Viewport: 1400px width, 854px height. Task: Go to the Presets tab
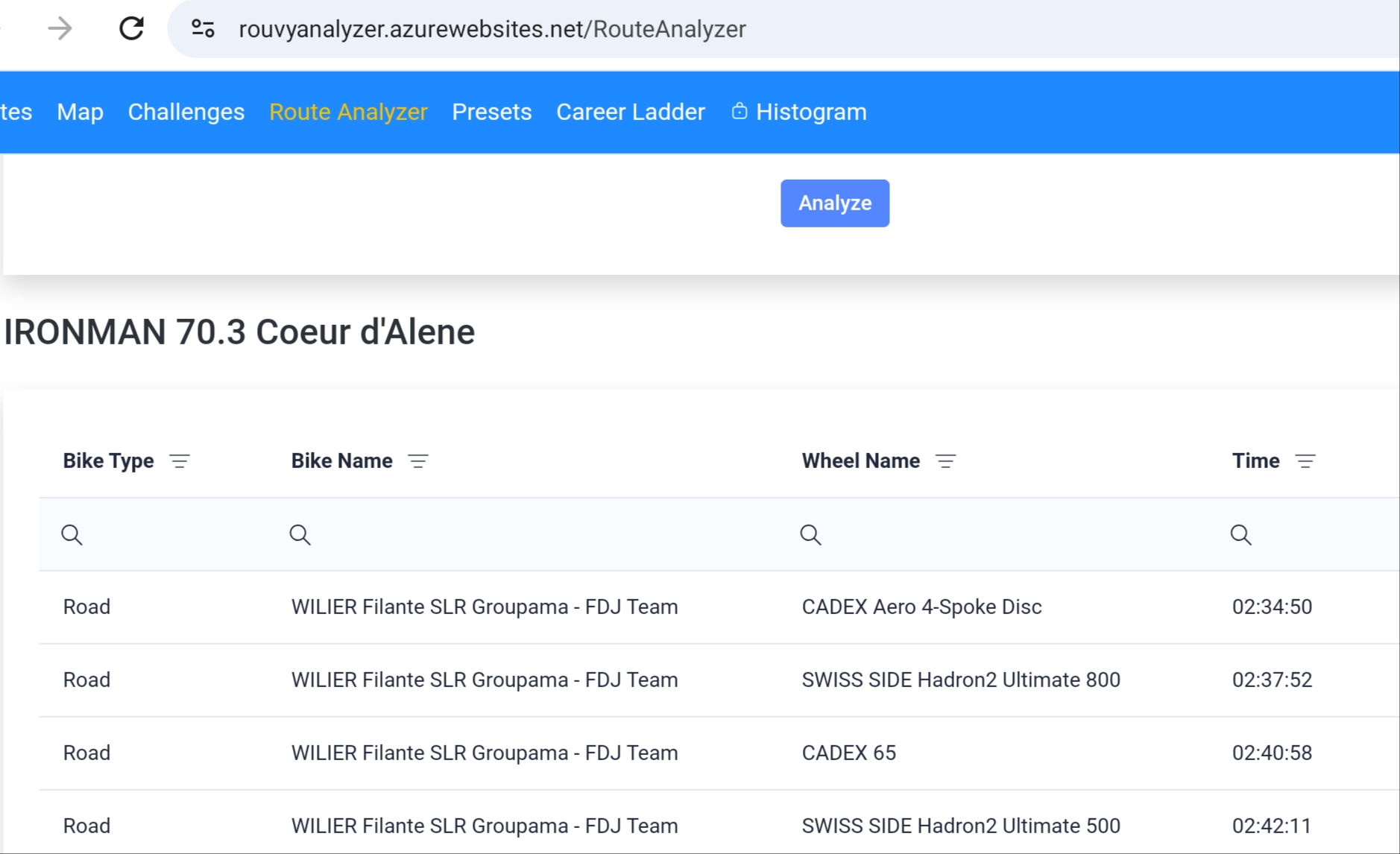[x=492, y=112]
